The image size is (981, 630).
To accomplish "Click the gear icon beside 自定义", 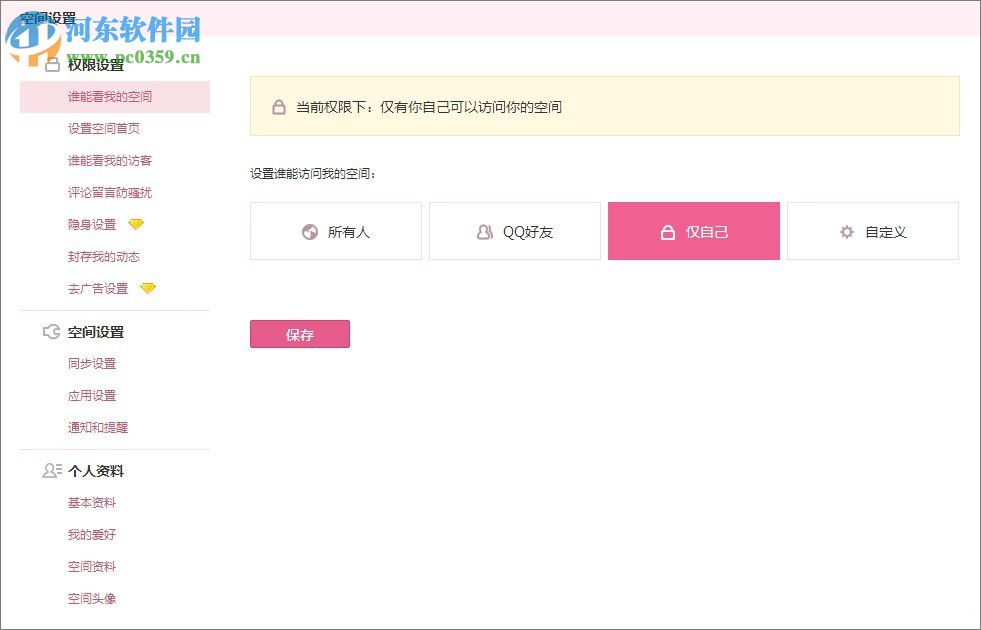I will [846, 231].
